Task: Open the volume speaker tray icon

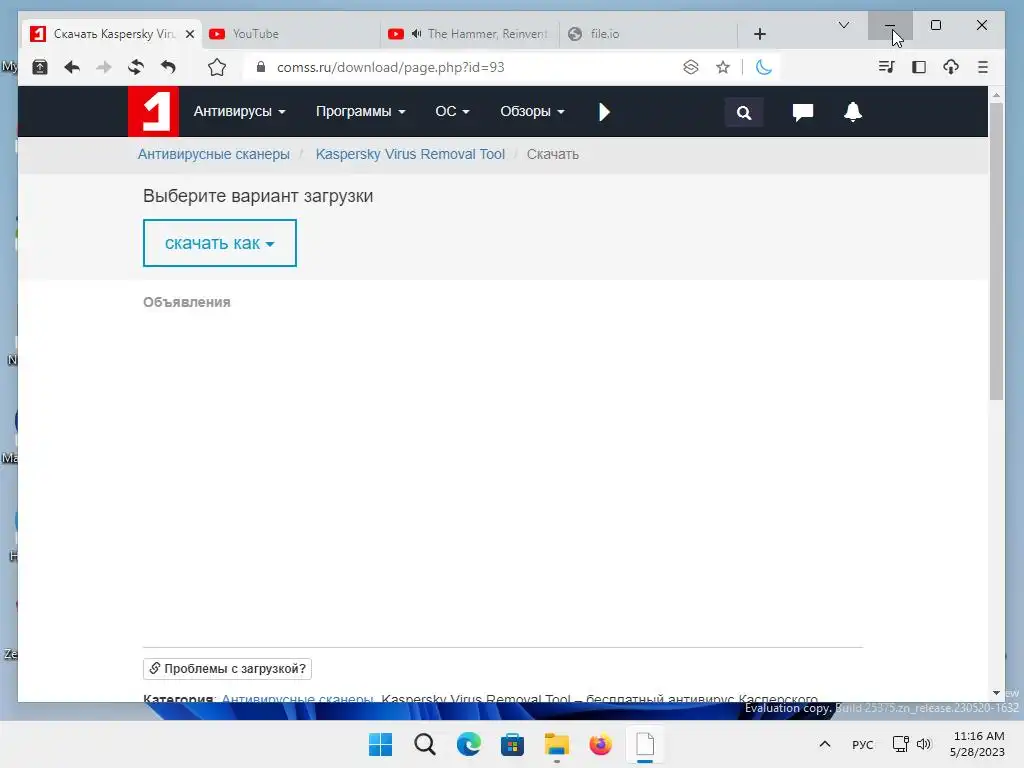Action: click(x=924, y=744)
